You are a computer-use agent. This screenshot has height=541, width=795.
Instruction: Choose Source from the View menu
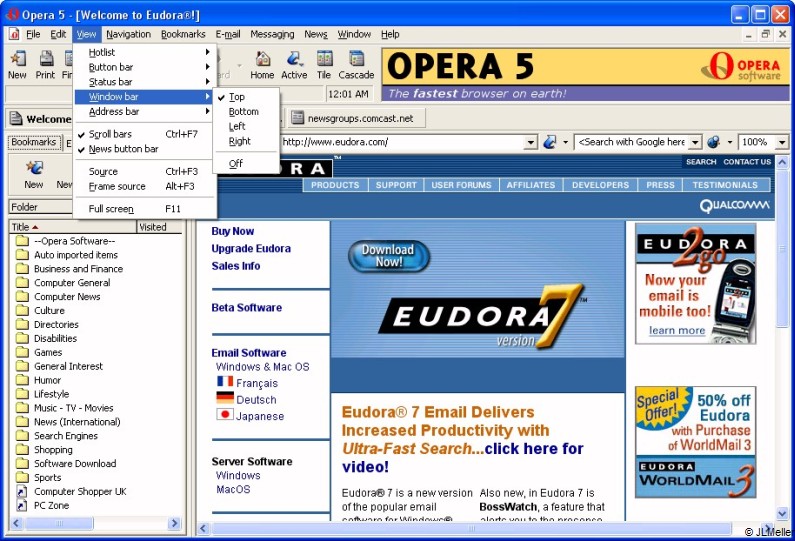pos(144,171)
